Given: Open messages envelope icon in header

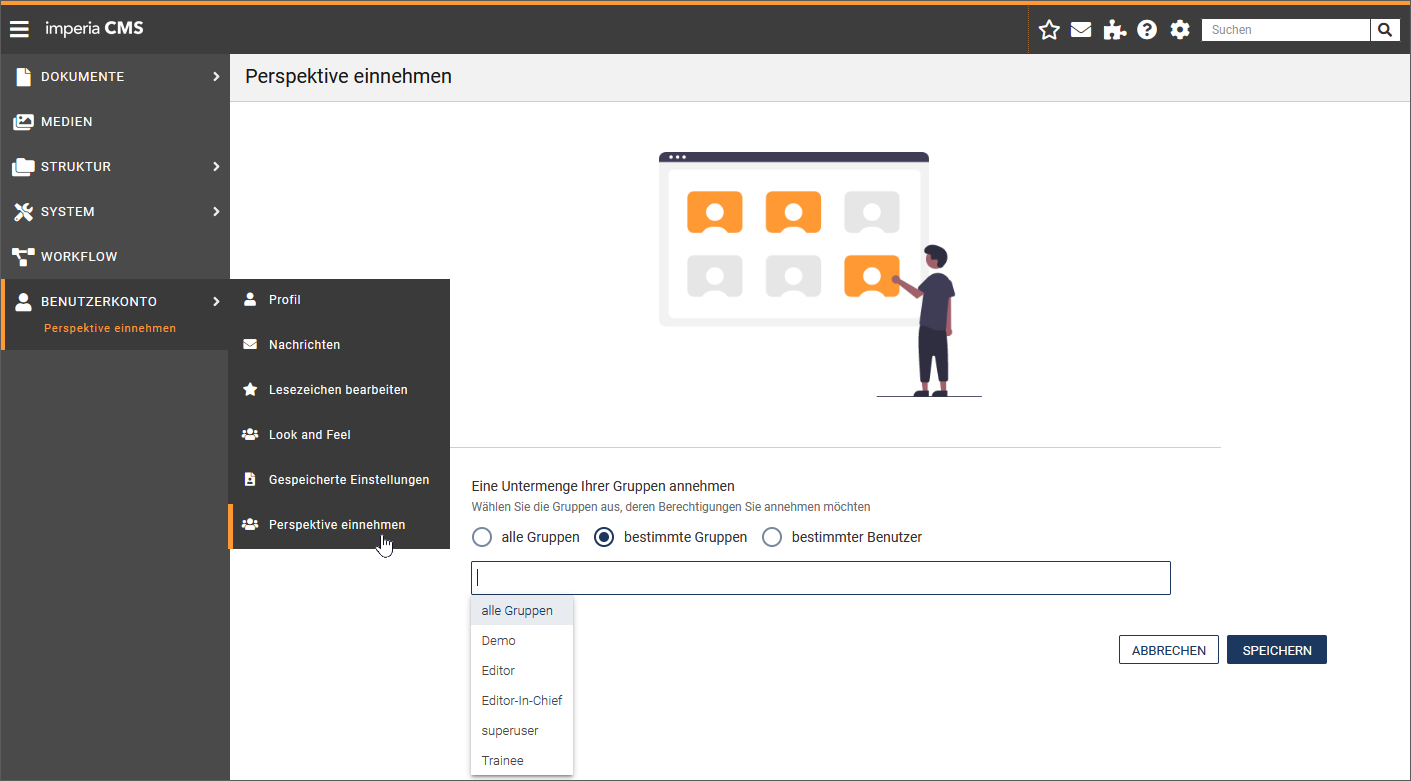Looking at the screenshot, I should pyautogui.click(x=1081, y=30).
